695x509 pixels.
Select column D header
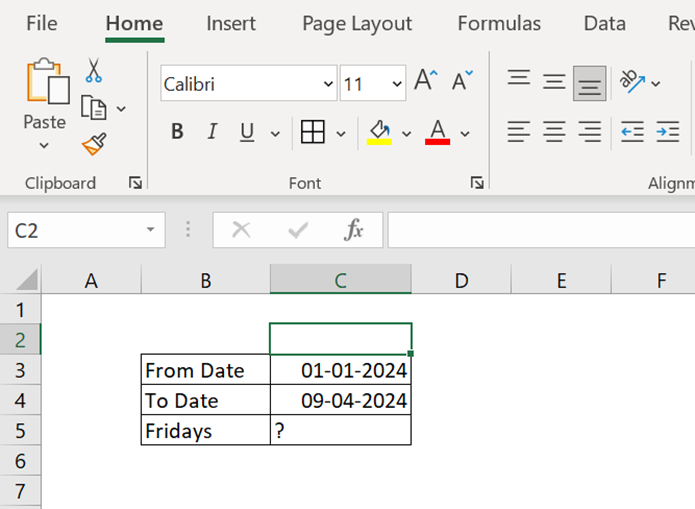461,279
